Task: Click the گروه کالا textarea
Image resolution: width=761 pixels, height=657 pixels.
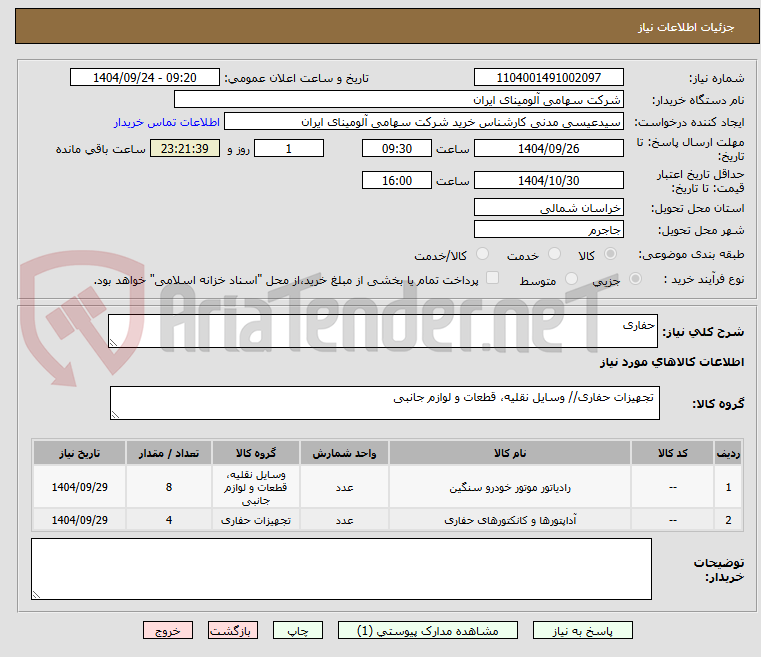Action: pyautogui.click(x=384, y=403)
